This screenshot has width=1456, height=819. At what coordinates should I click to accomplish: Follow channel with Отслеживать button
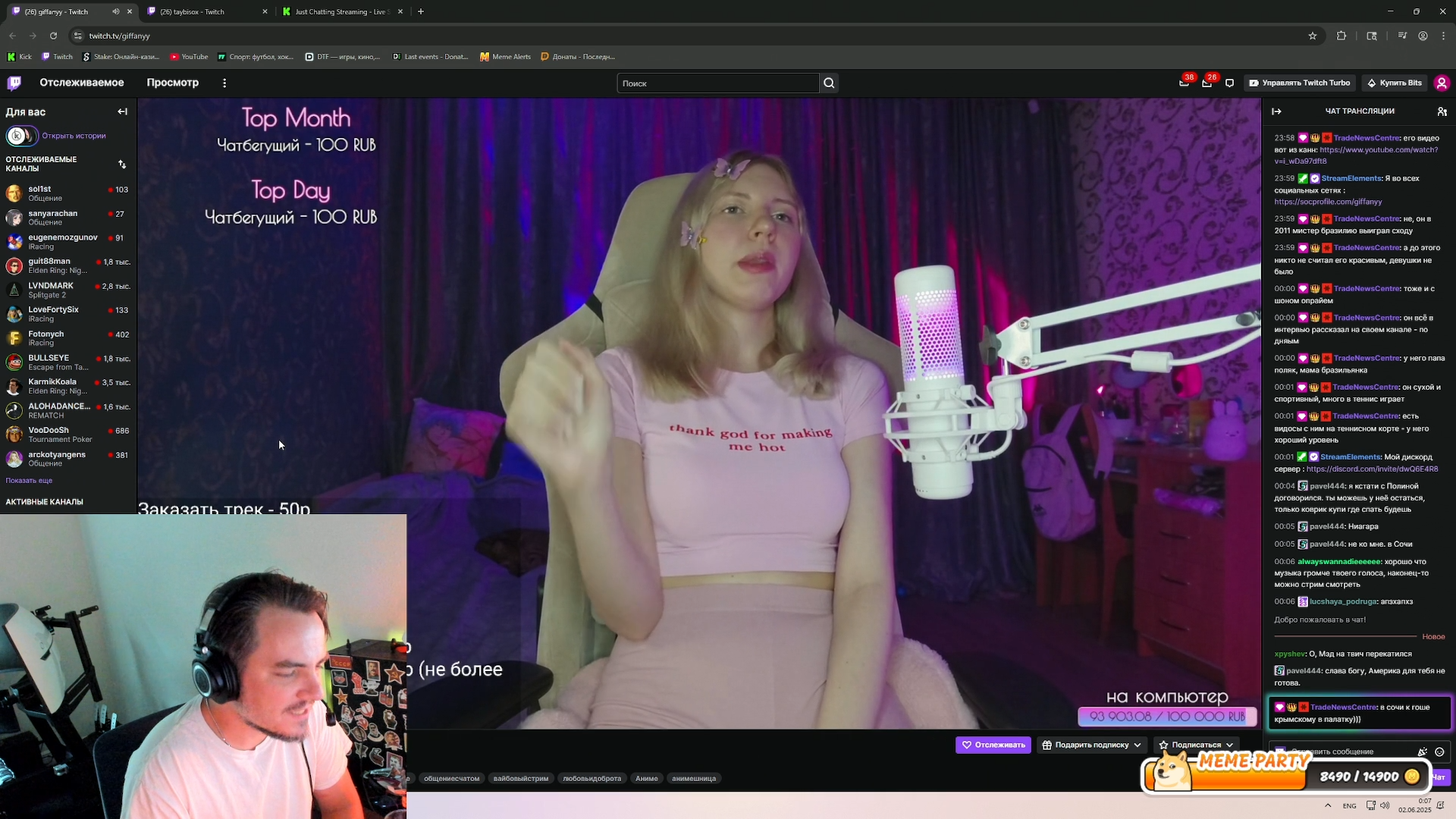click(993, 745)
